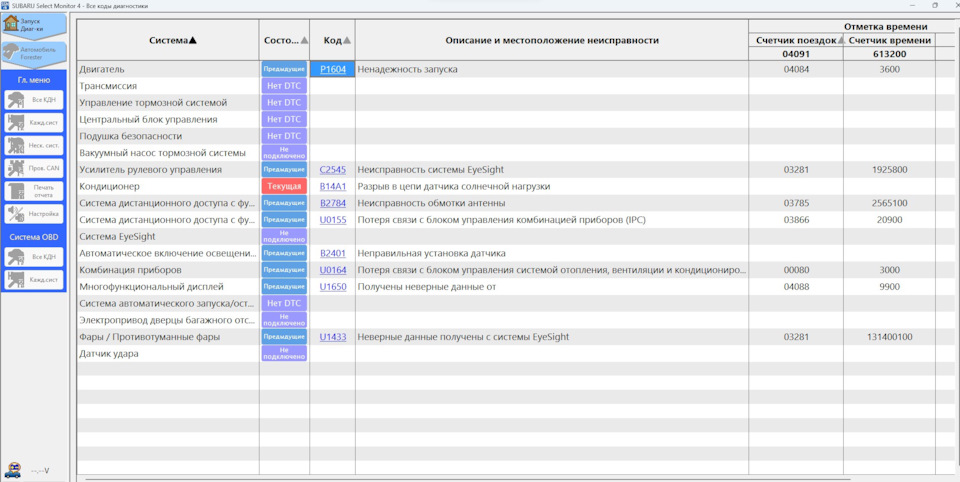Click the Печать отчета print button
The height and width of the screenshot is (482, 960).
(34, 191)
